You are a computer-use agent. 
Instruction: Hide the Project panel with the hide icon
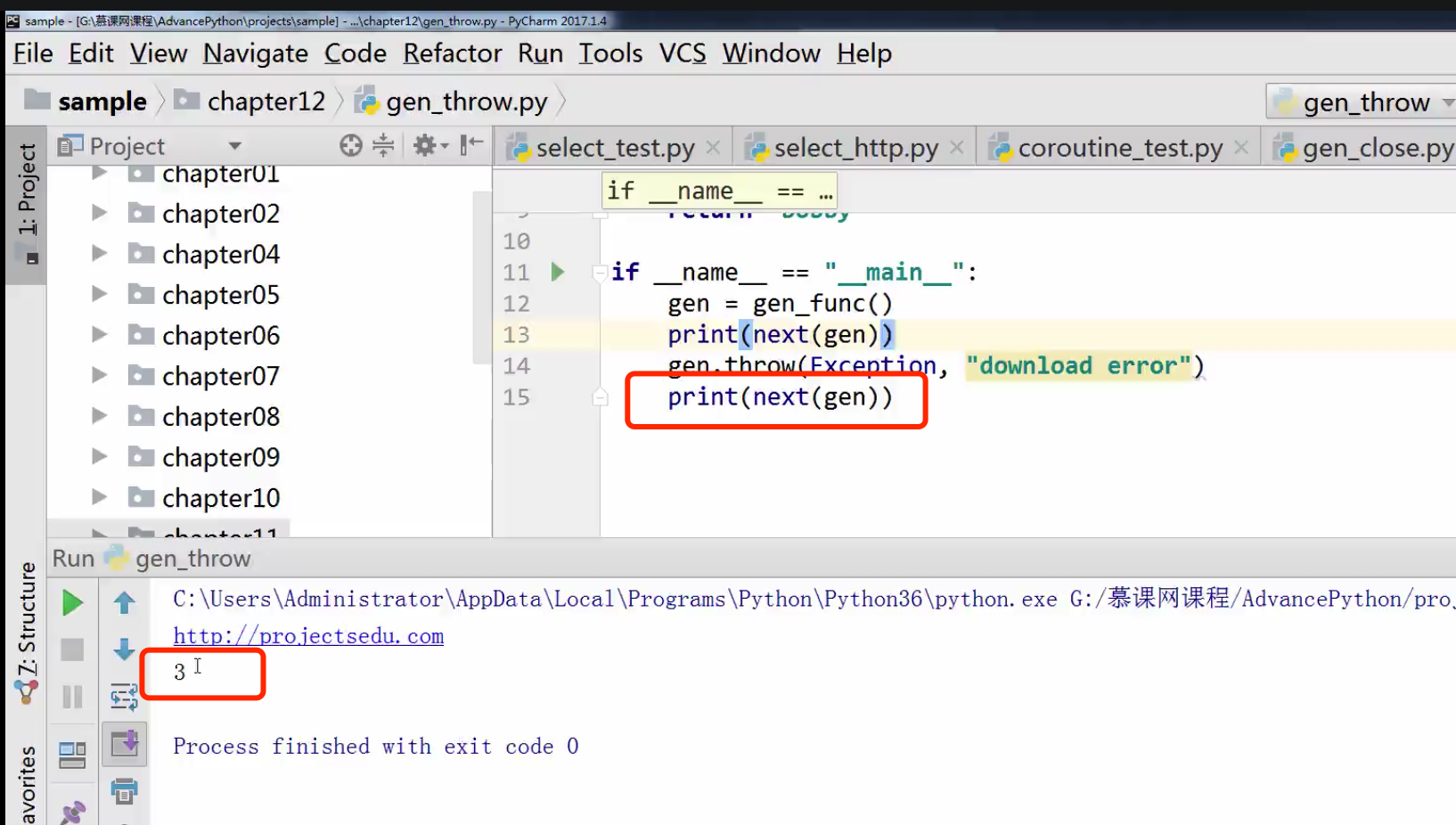point(471,145)
